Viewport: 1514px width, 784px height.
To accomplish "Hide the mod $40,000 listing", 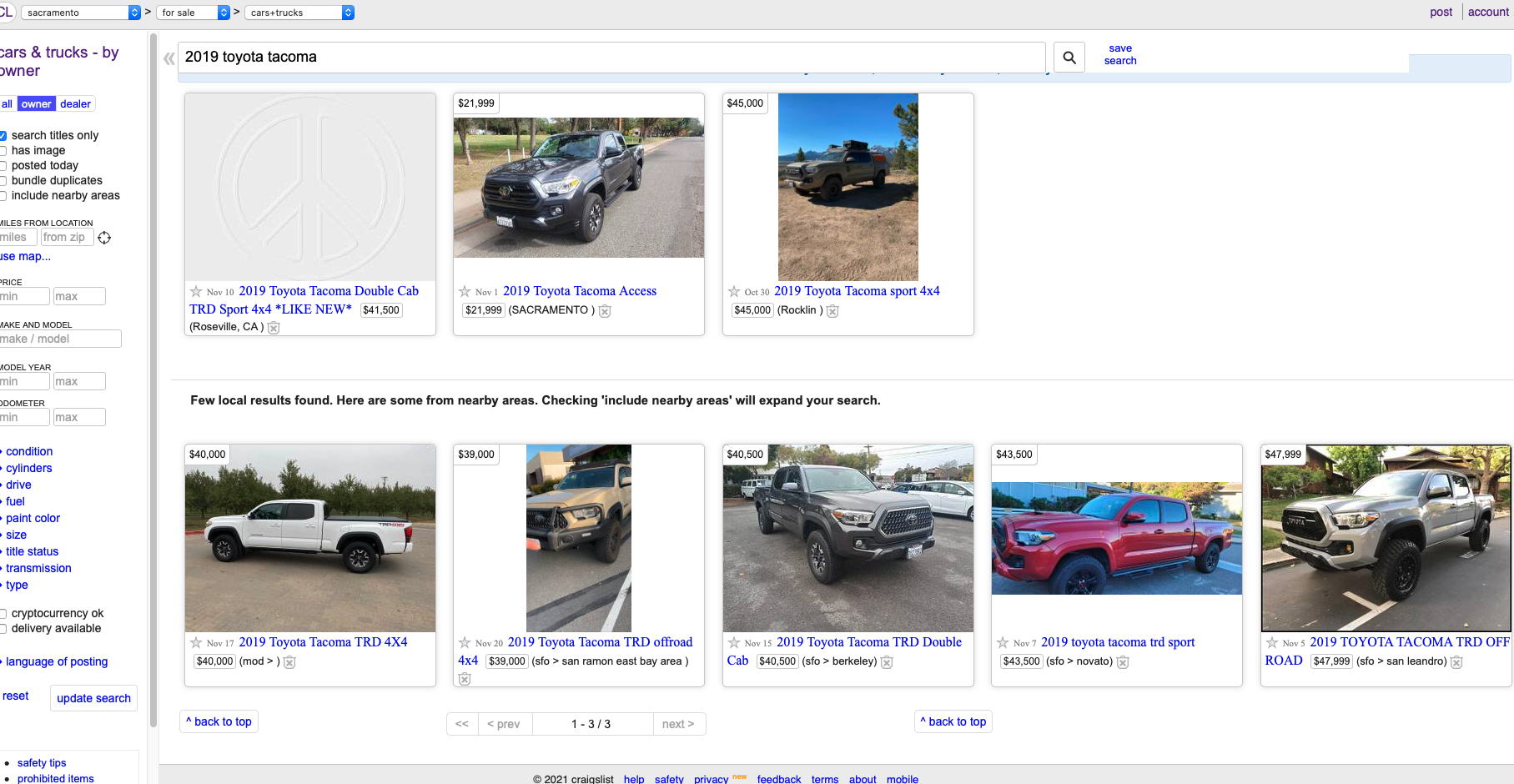I will point(289,662).
